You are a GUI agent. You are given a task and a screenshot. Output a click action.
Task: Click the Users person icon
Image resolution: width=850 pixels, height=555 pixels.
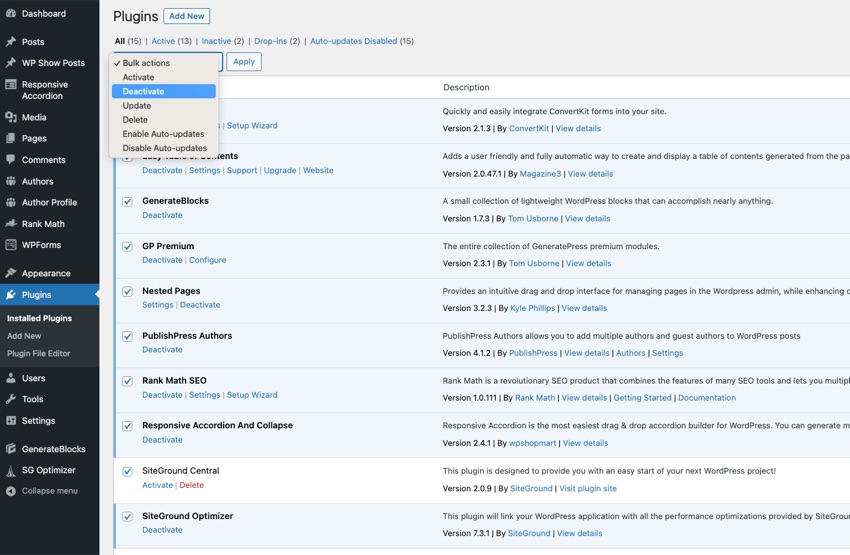pos(11,378)
